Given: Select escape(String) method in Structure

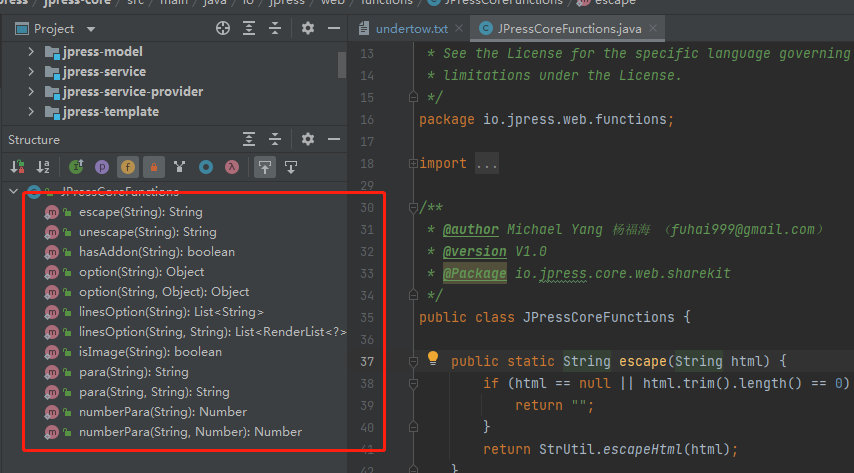Looking at the screenshot, I should point(141,212).
